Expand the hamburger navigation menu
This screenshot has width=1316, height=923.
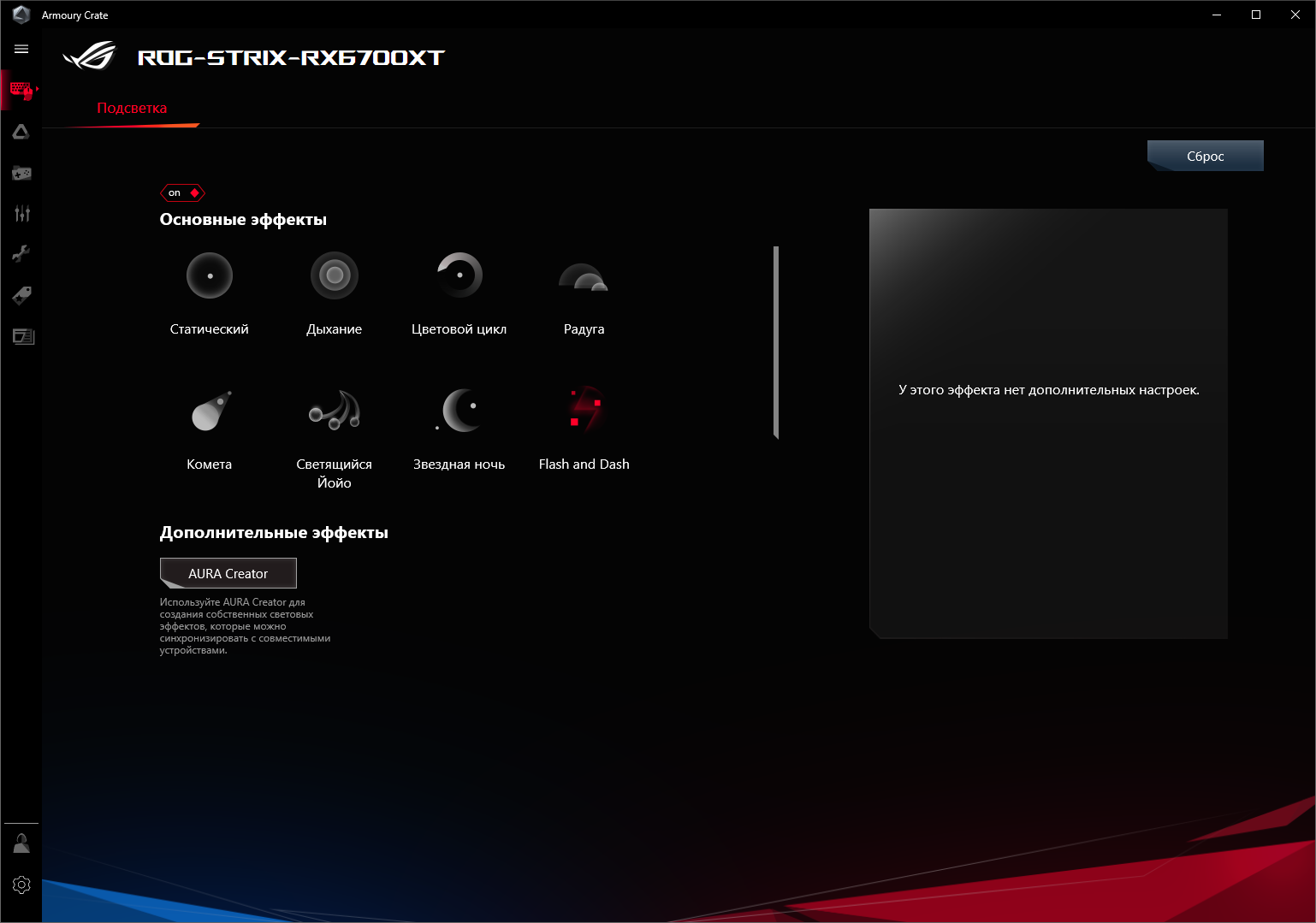(x=21, y=50)
